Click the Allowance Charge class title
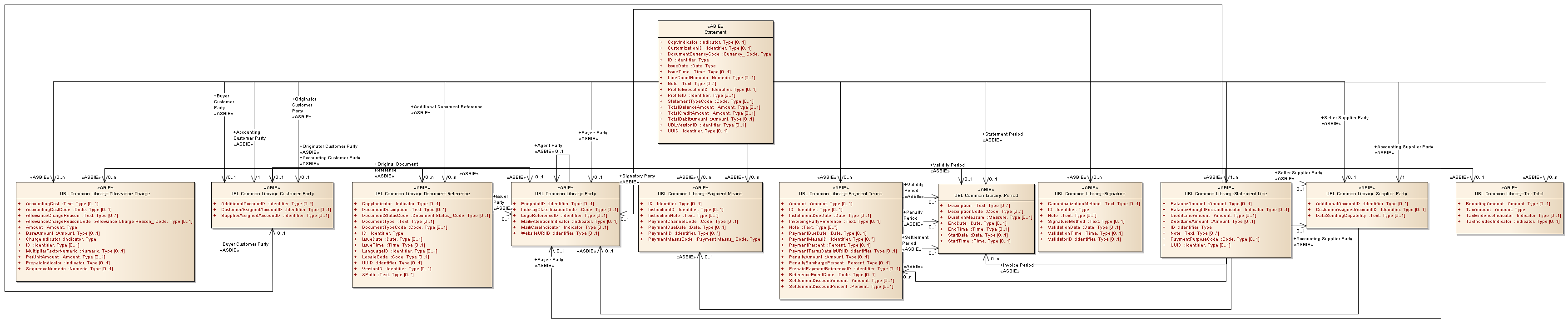This screenshot has height=323, width=1568. (105, 194)
